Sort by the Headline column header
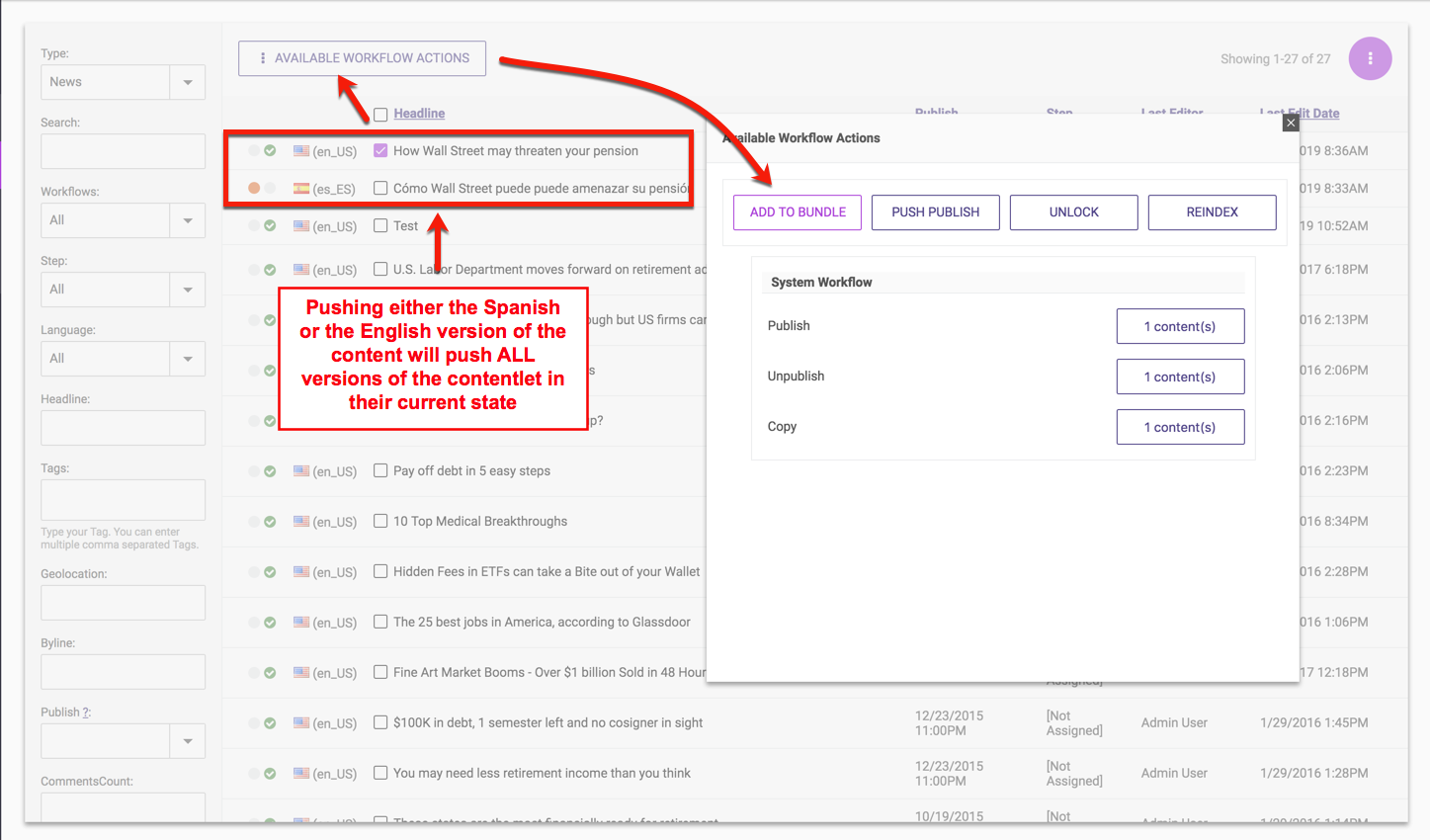This screenshot has height=840, width=1430. tap(419, 114)
